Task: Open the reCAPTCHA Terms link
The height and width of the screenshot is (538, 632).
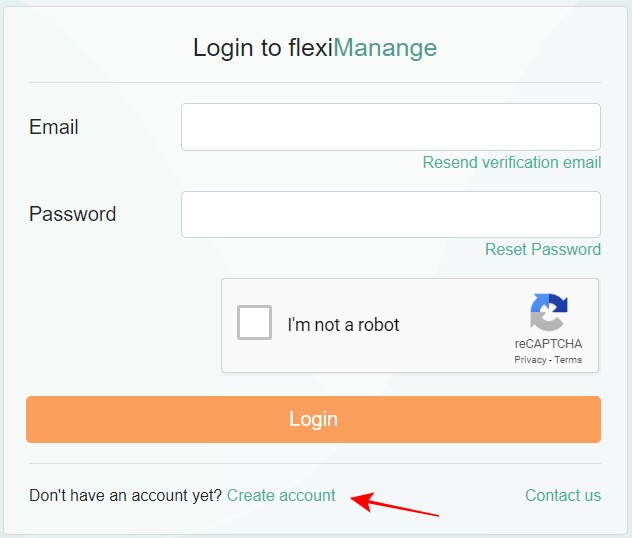Action: click(568, 360)
